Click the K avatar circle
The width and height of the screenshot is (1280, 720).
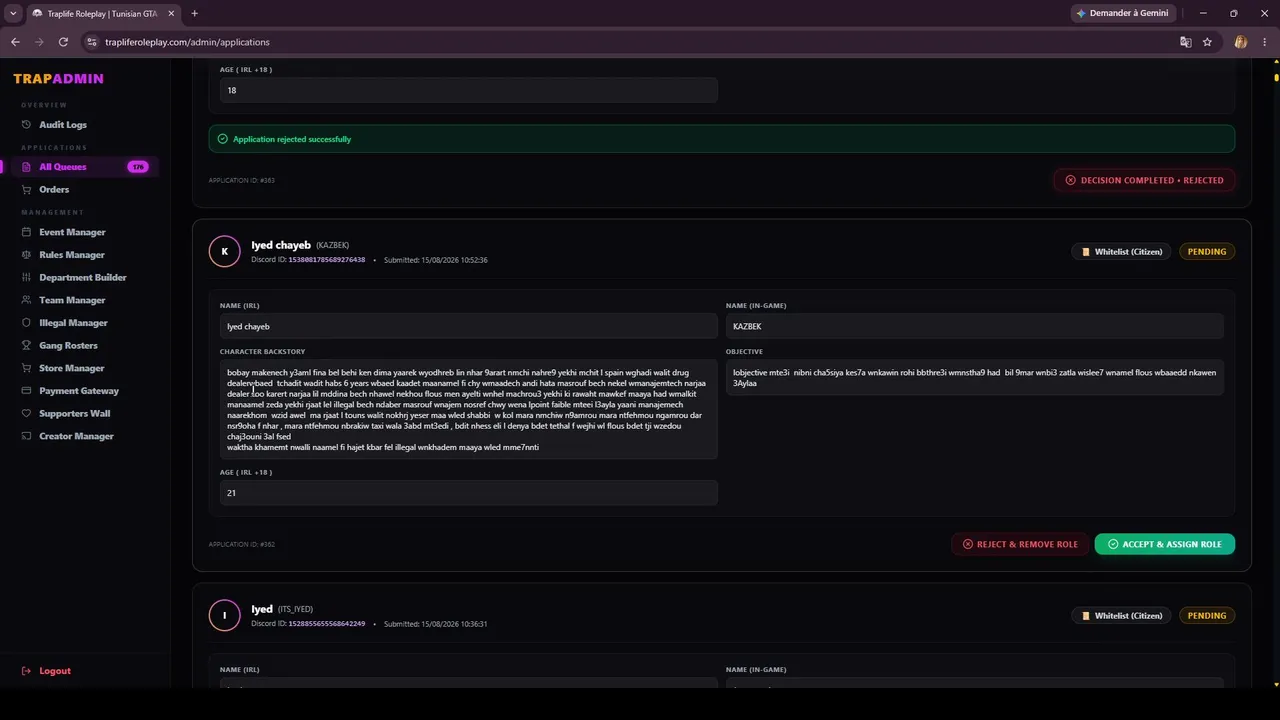(224, 251)
